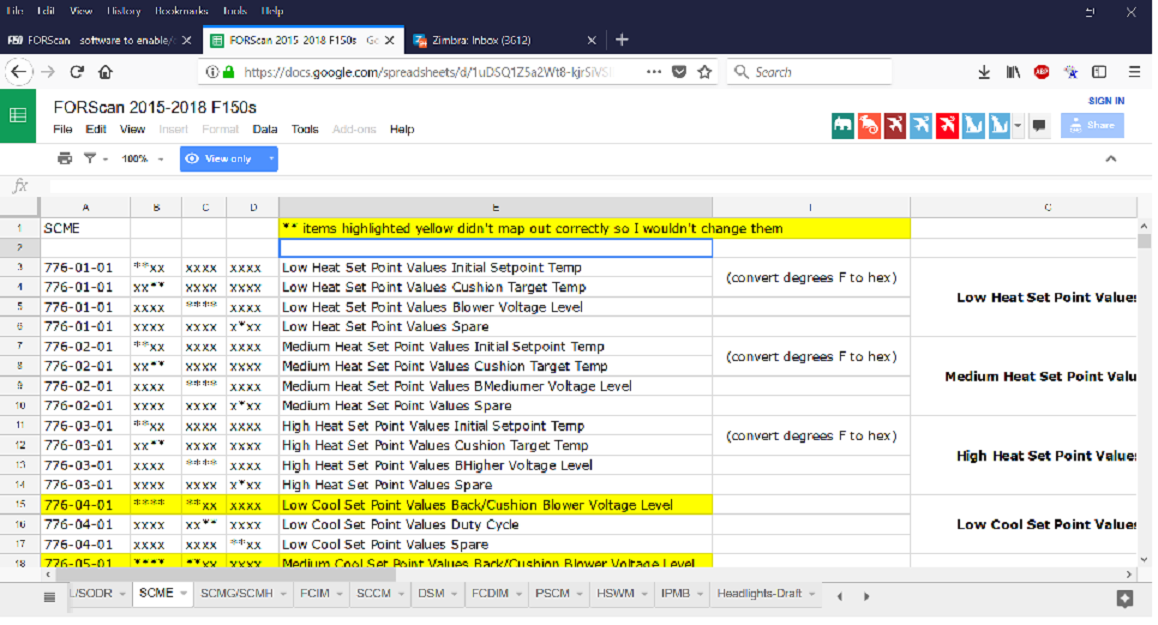
Task: Open the 100% zoom level dropdown
Action: (x=142, y=159)
